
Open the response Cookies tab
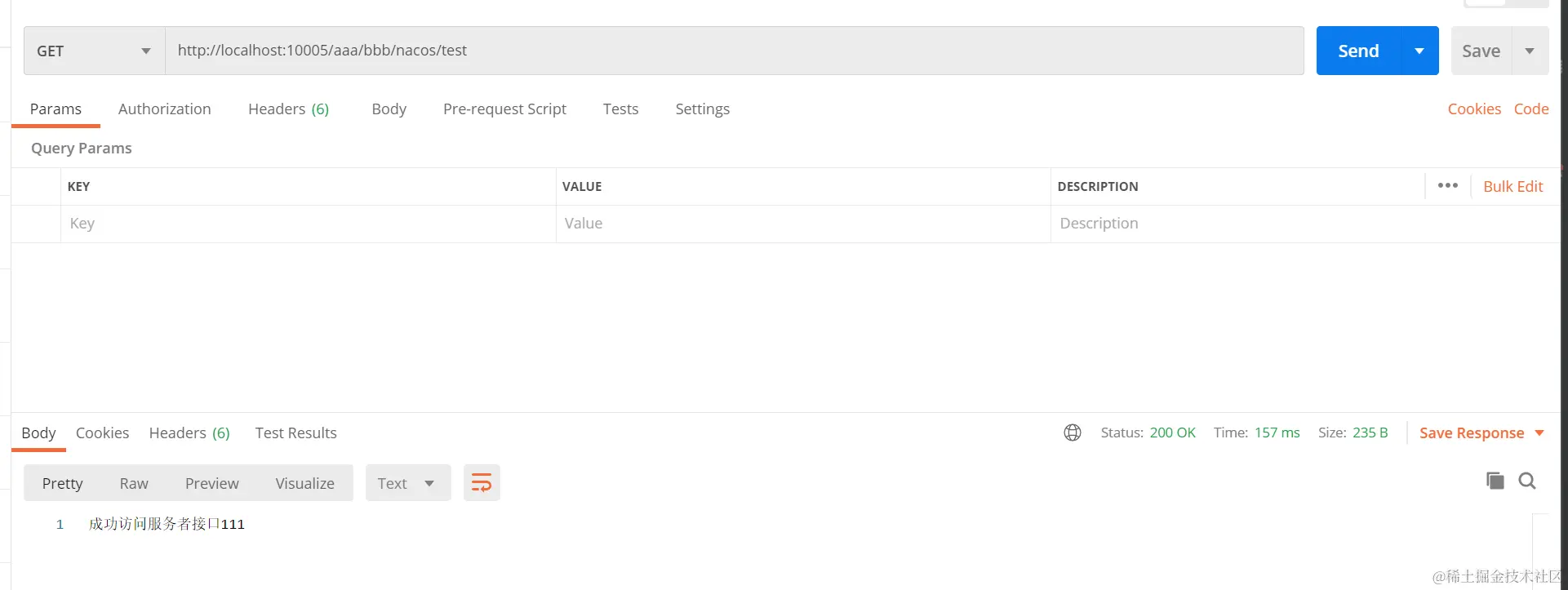click(102, 433)
